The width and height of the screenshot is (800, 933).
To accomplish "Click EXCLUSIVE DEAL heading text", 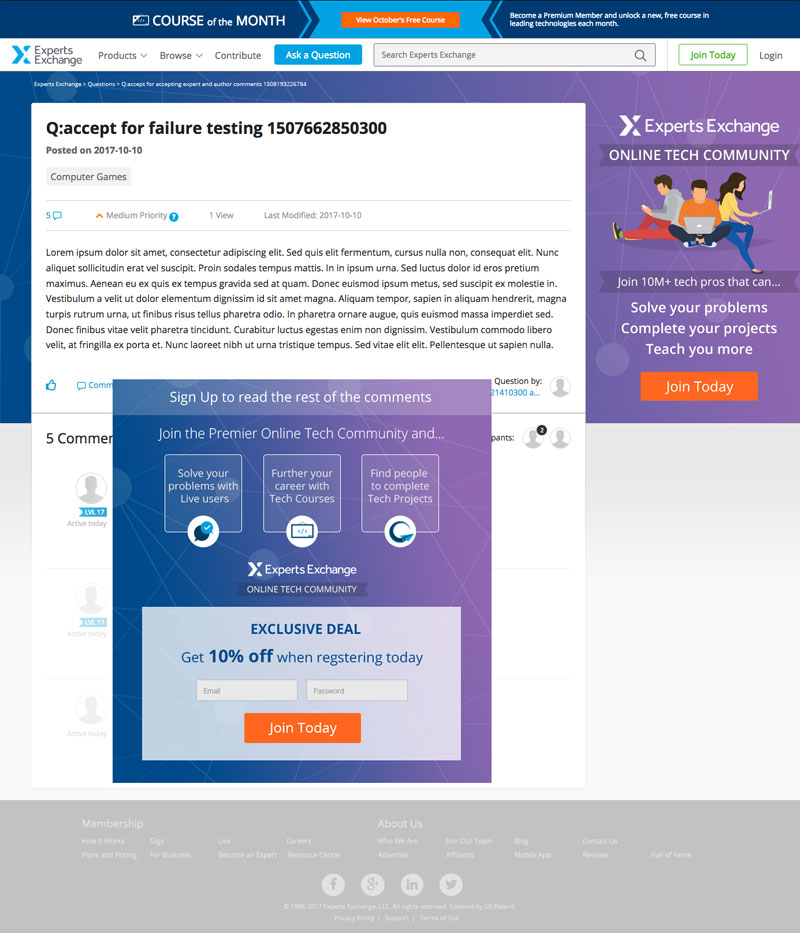I will tap(305, 629).
